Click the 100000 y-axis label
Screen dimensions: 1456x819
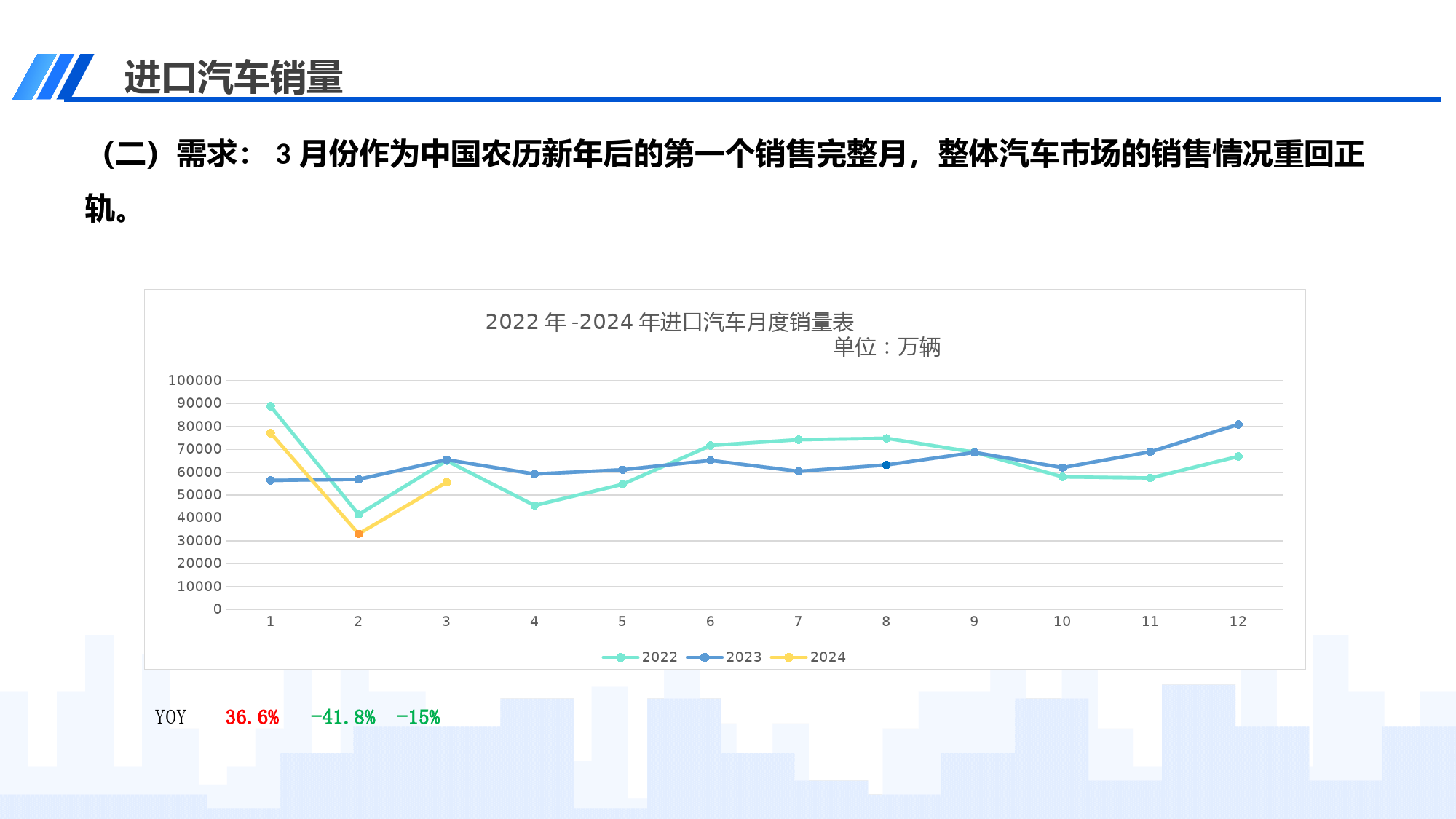pos(194,380)
